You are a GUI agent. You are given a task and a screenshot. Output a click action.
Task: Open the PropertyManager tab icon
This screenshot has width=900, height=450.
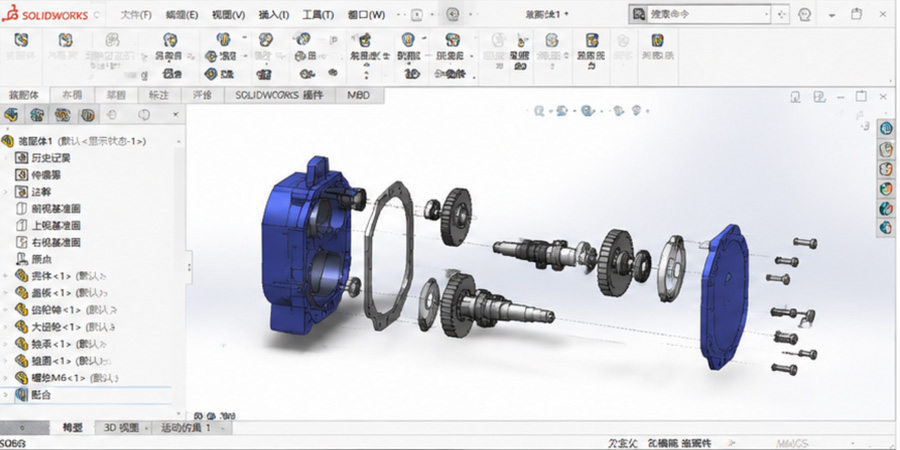[x=37, y=115]
